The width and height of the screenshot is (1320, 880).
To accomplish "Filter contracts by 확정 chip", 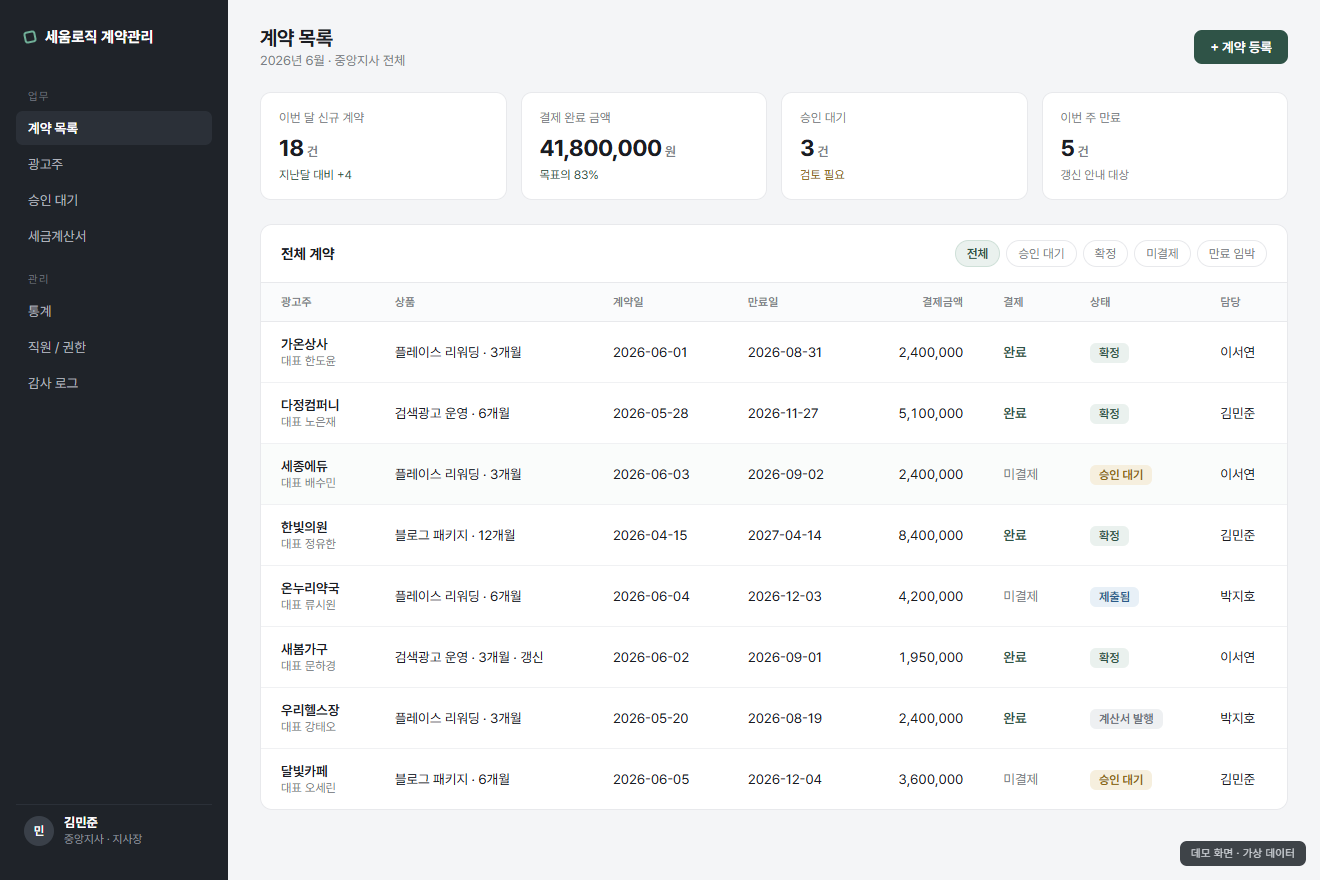I will [x=1105, y=254].
